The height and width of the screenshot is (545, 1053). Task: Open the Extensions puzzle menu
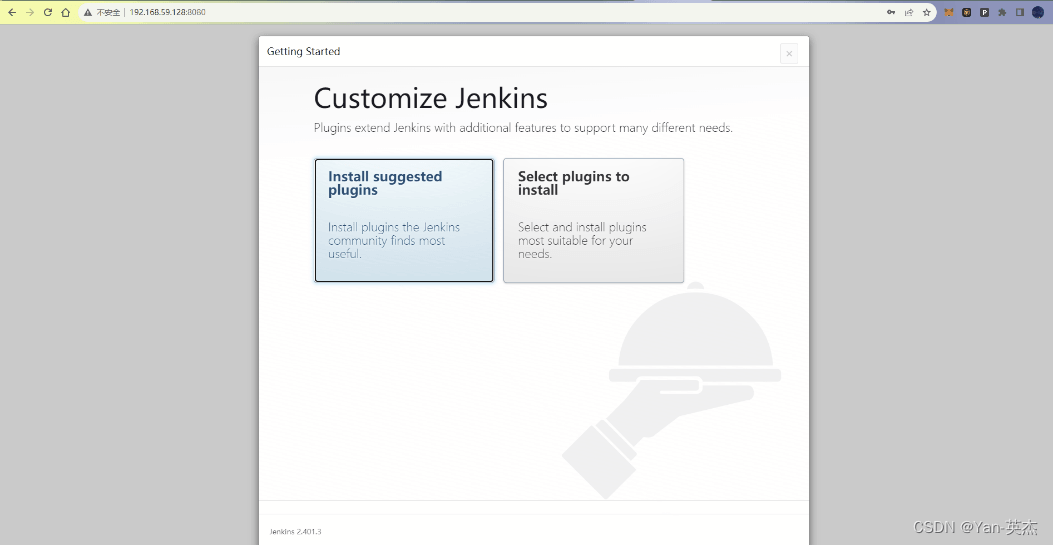click(1002, 12)
